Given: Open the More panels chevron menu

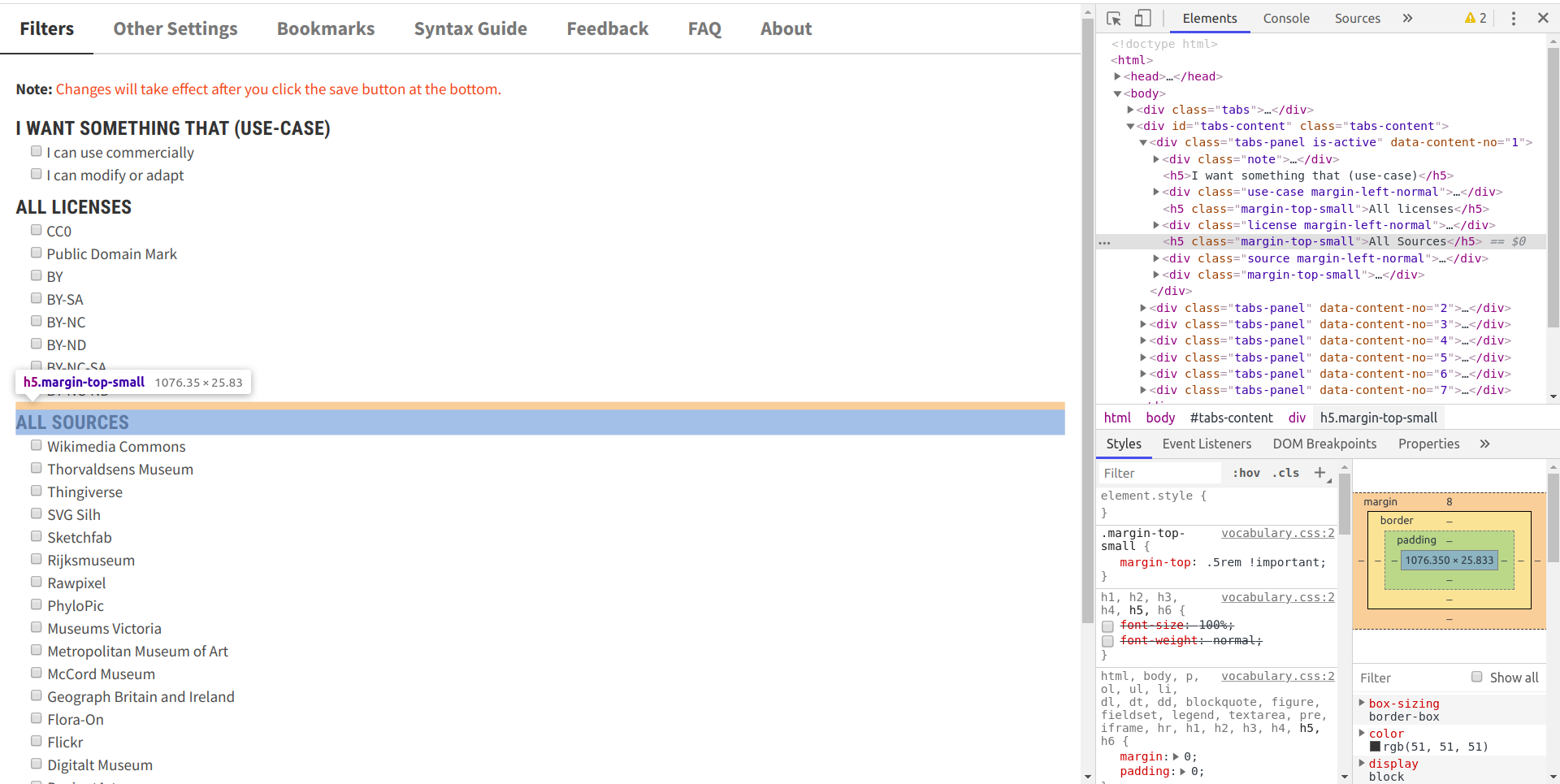Looking at the screenshot, I should tap(1408, 18).
